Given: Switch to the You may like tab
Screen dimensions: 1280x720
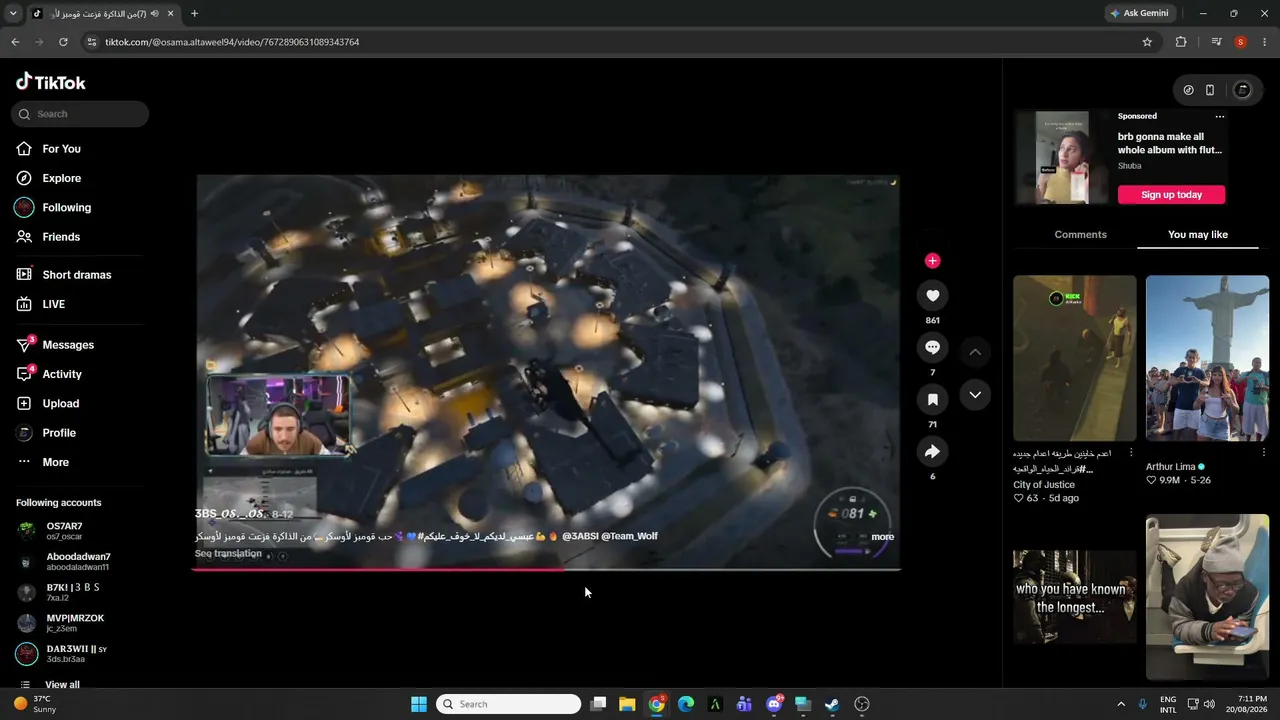Looking at the screenshot, I should [1197, 235].
